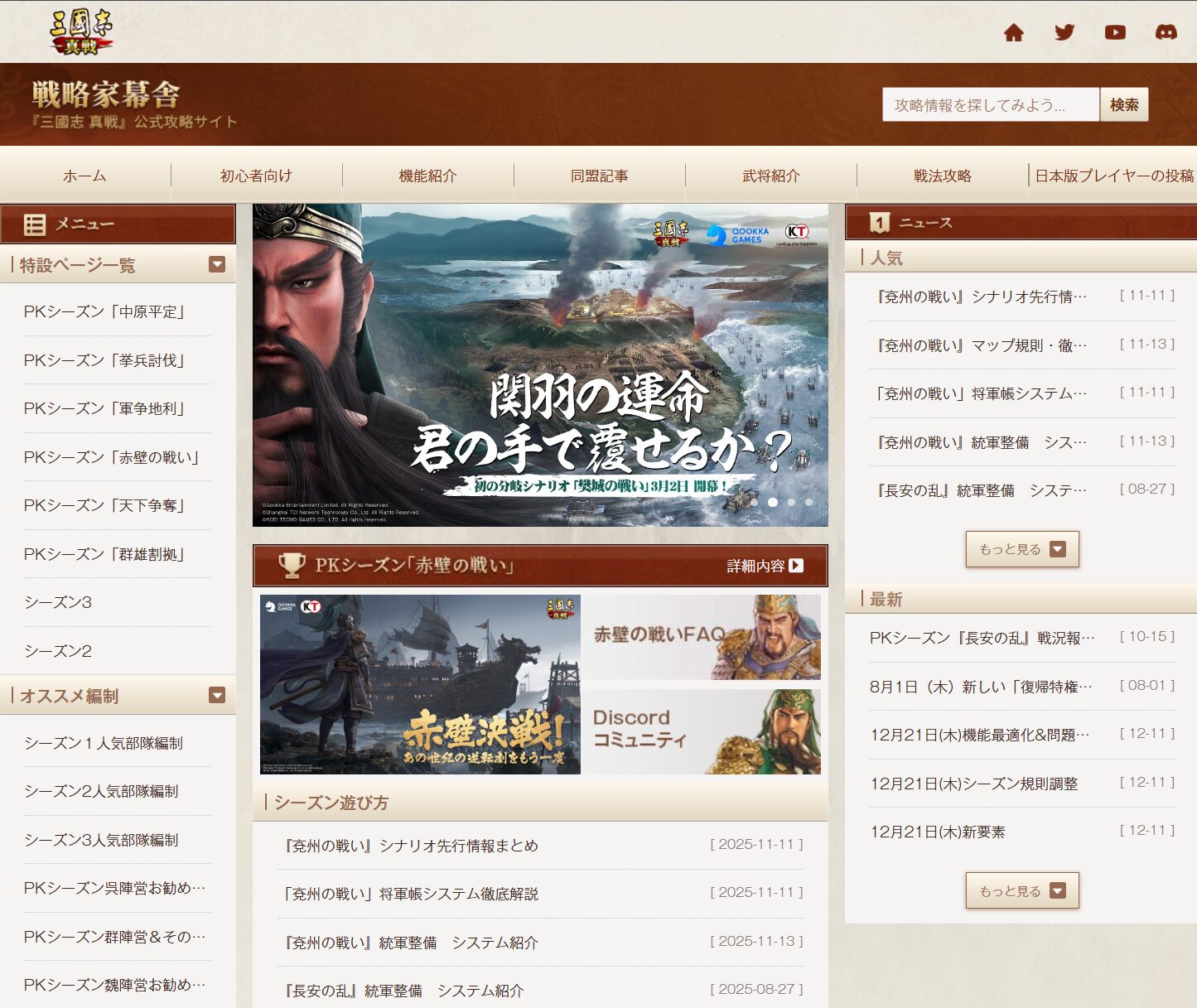Click the 攻略情報 search input field
Screen dimensions: 1197x1008
[x=990, y=105]
